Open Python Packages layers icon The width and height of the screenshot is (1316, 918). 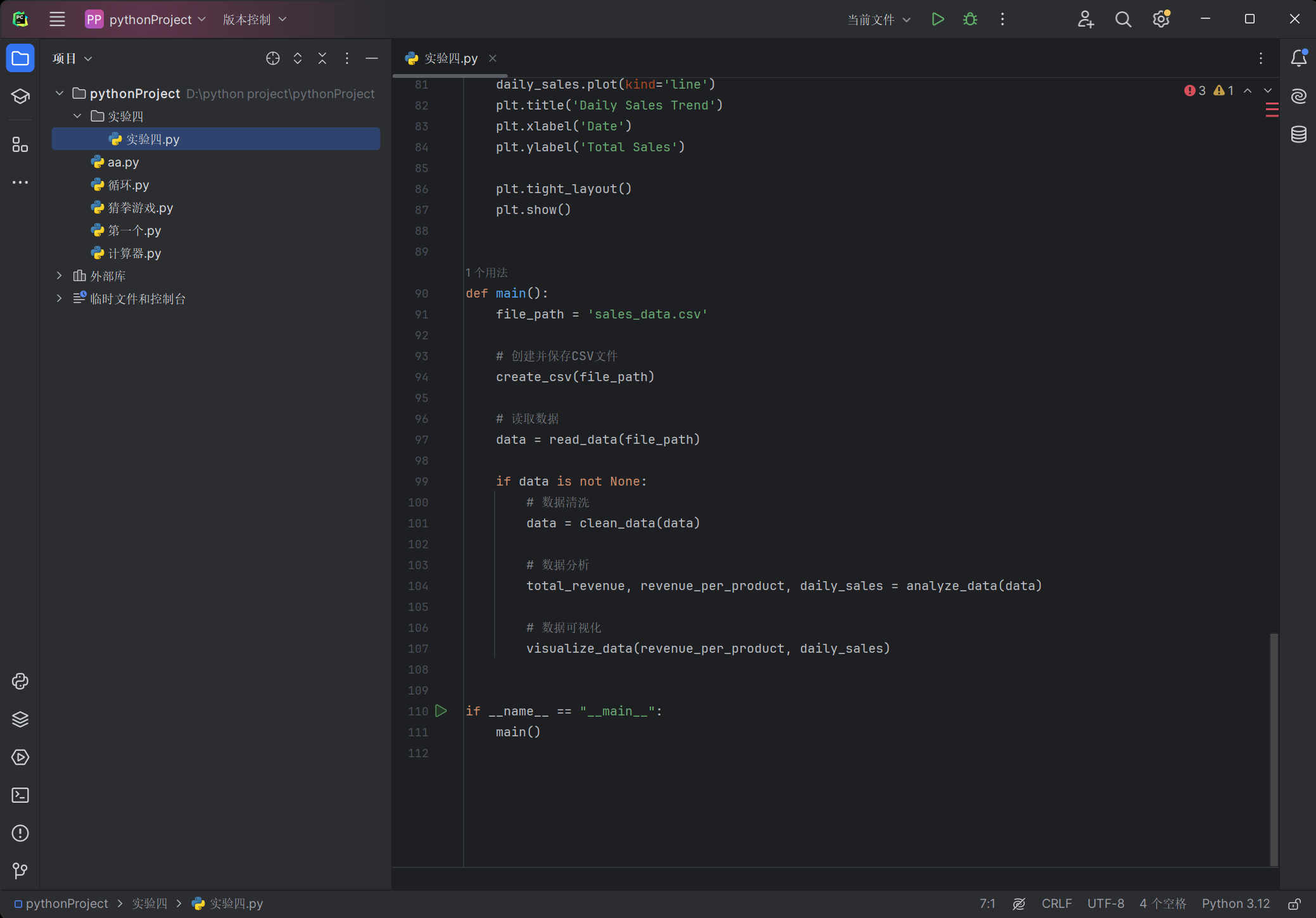(x=20, y=719)
